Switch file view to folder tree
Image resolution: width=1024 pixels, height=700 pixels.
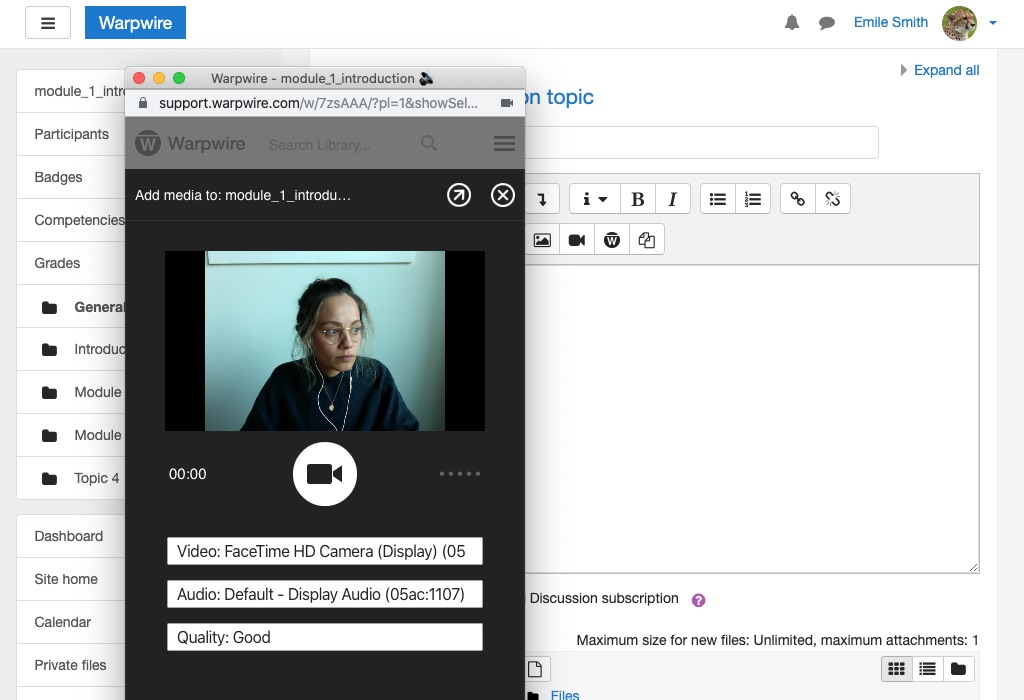958,669
